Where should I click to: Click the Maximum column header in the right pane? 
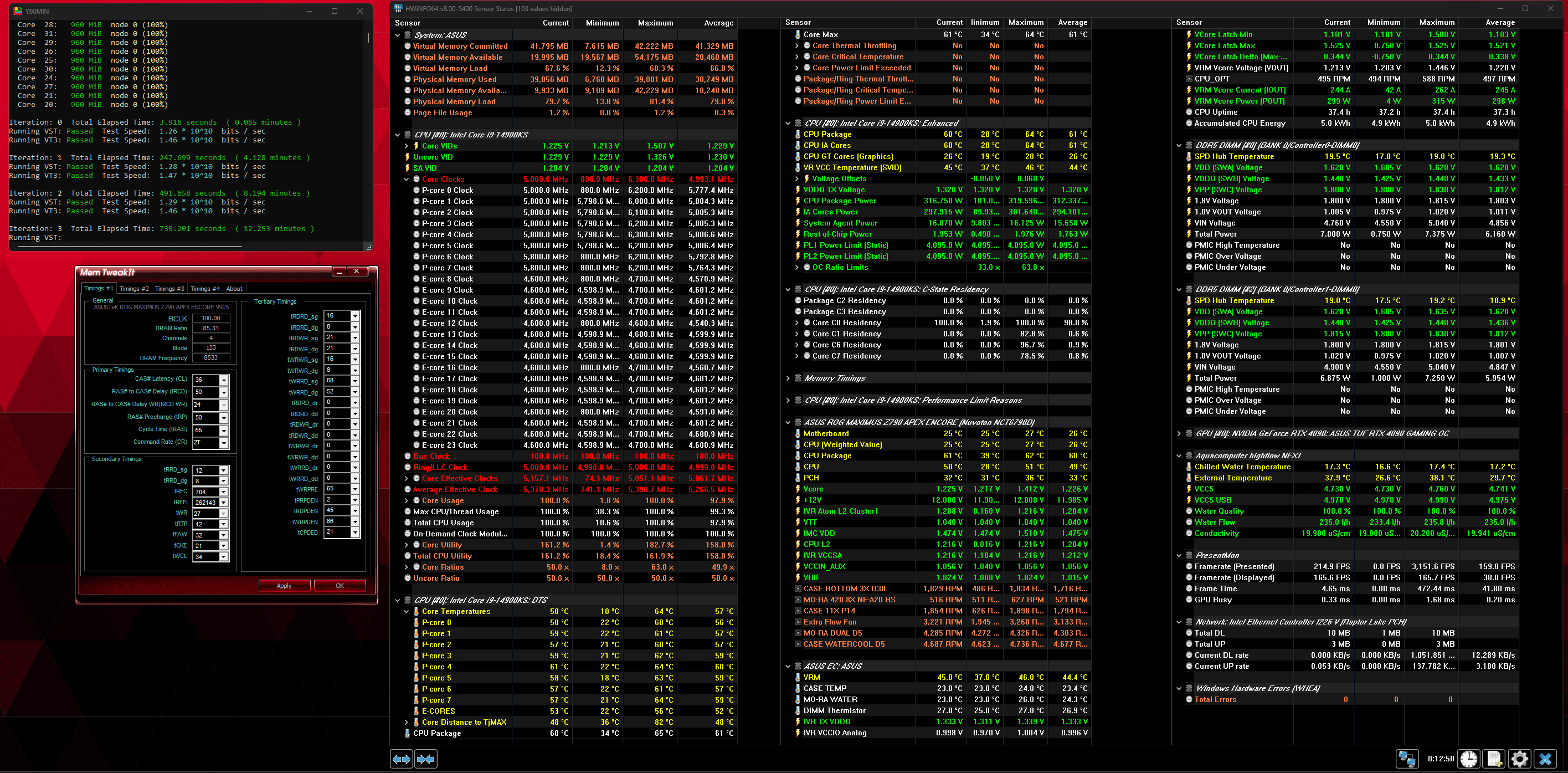(1432, 23)
